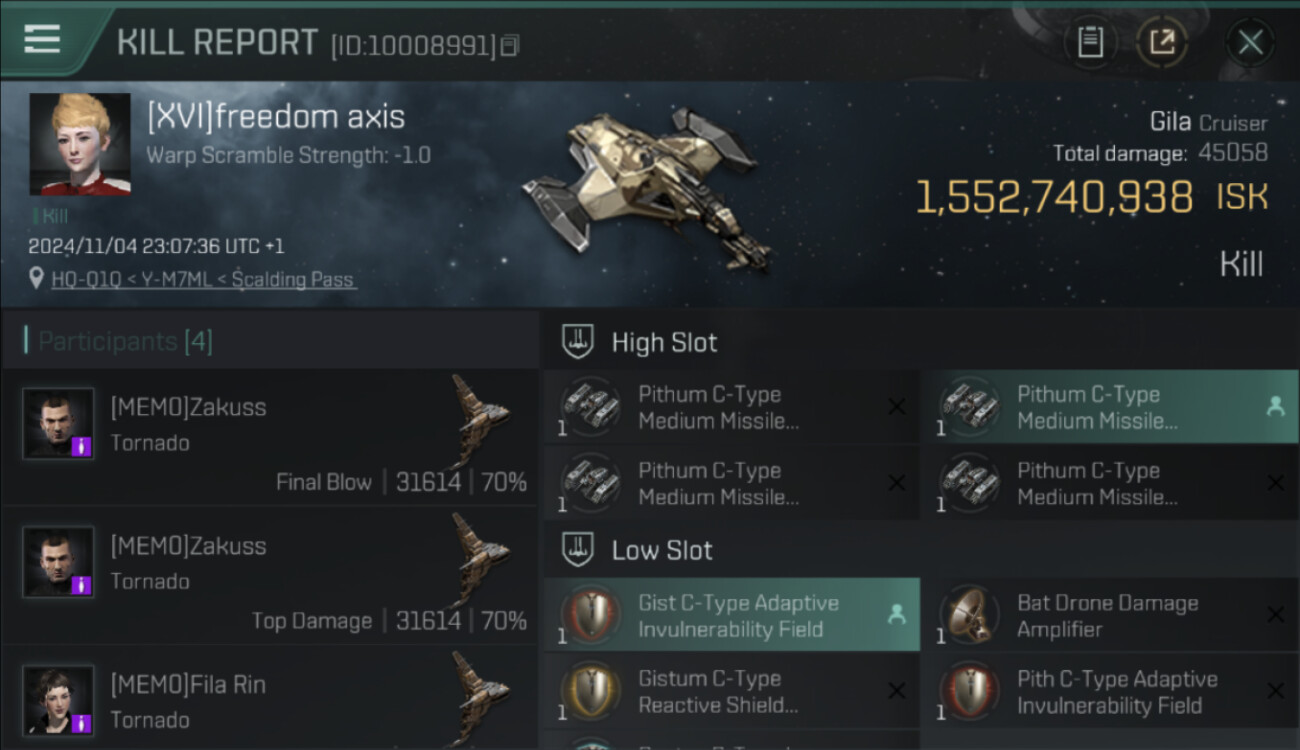Click the location pin icon

pyautogui.click(x=37, y=277)
